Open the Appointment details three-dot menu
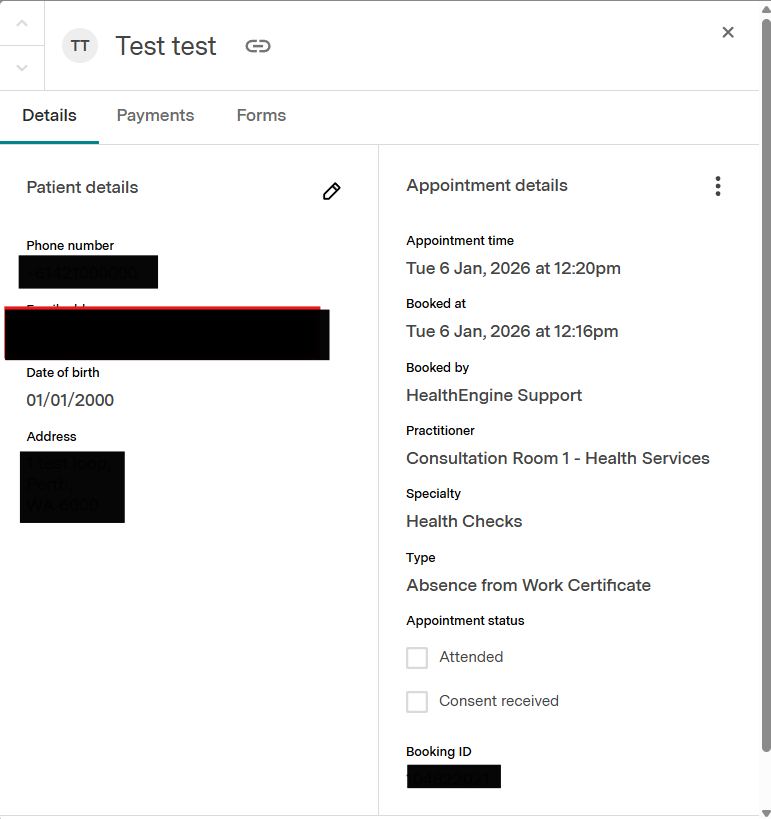The image size is (771, 819). click(x=717, y=186)
